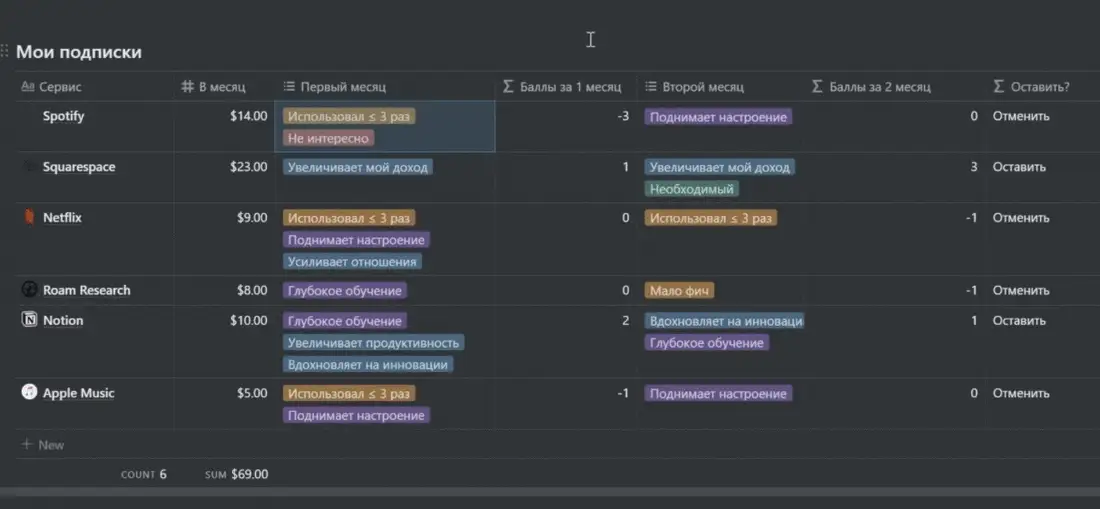The height and width of the screenshot is (509, 1100).
Task: Click the plus New row button
Action: tap(43, 444)
